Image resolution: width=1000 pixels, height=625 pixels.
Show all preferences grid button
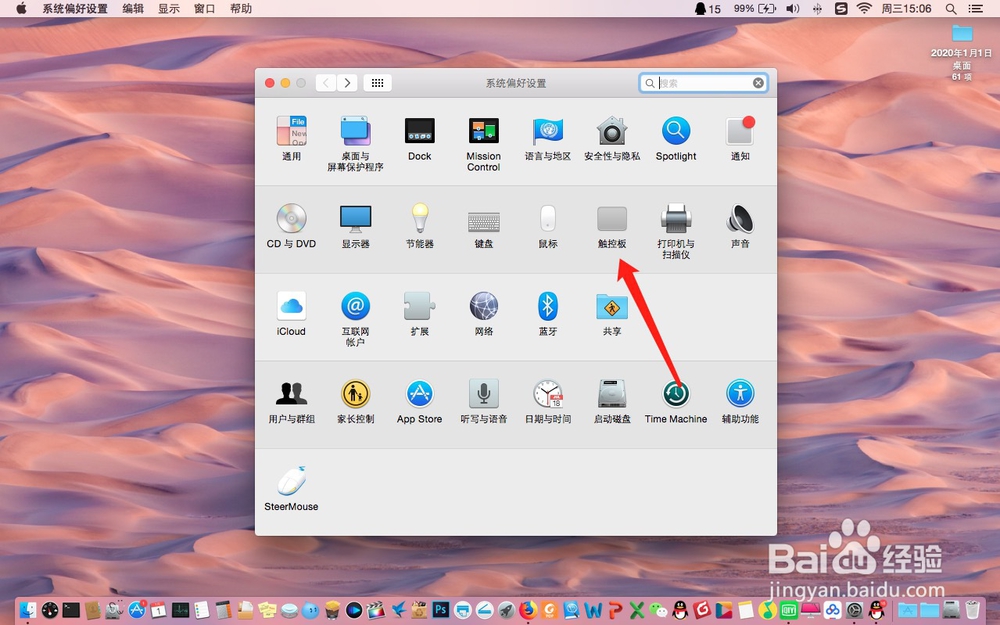click(x=378, y=83)
